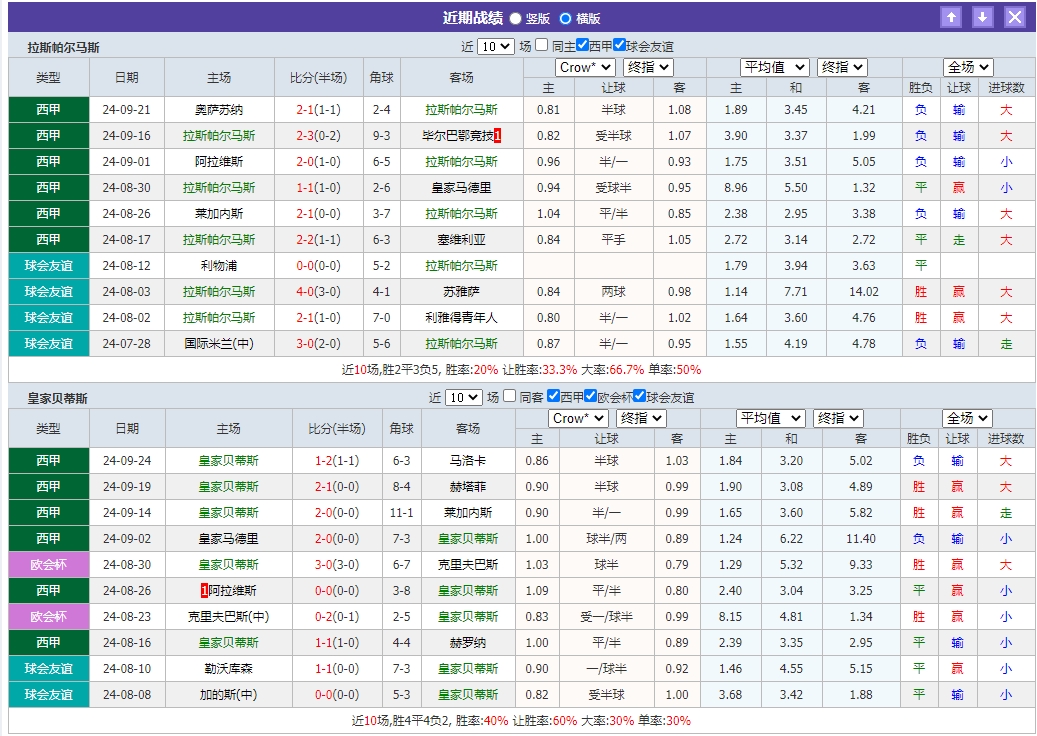Viewport: 1037px width, 736px height.
Task: Click the down arrow icon in the title bar
Action: coord(982,16)
